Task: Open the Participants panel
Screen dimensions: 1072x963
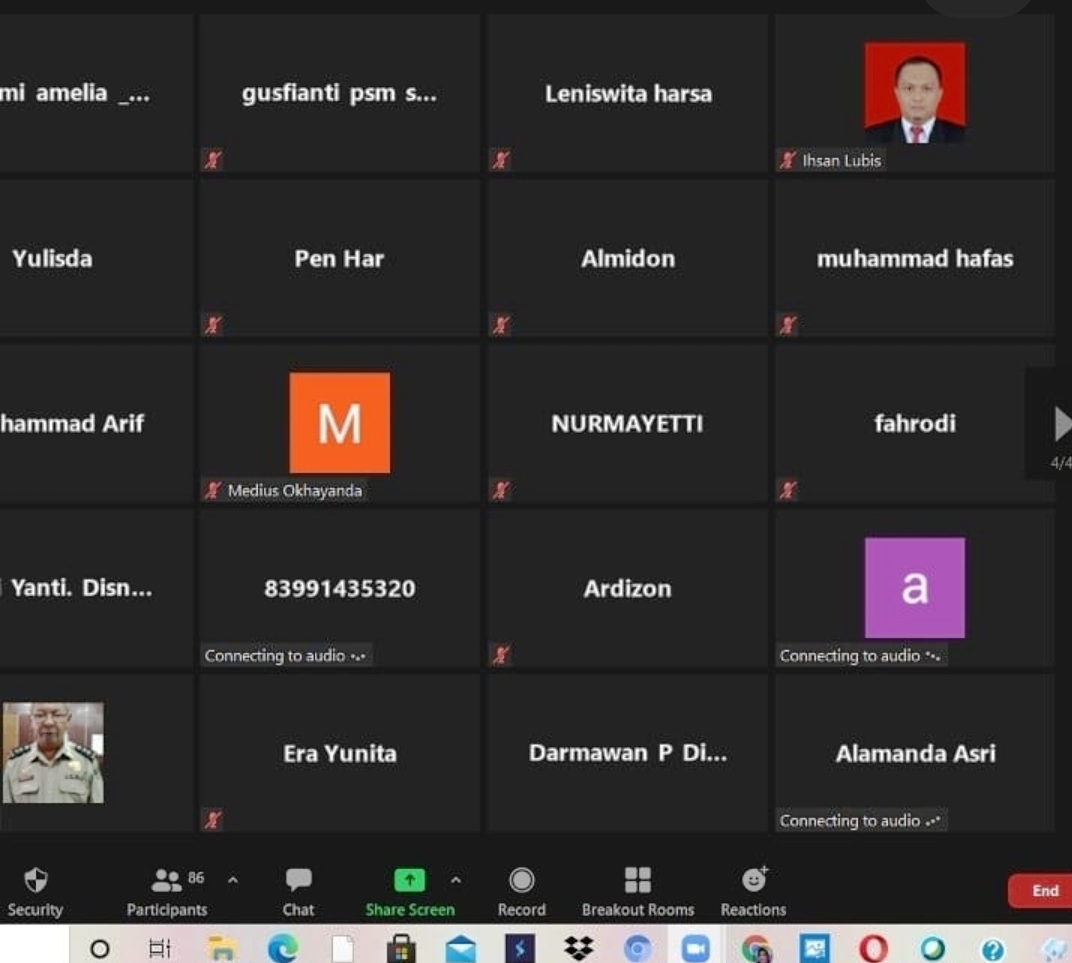Action: [x=167, y=891]
